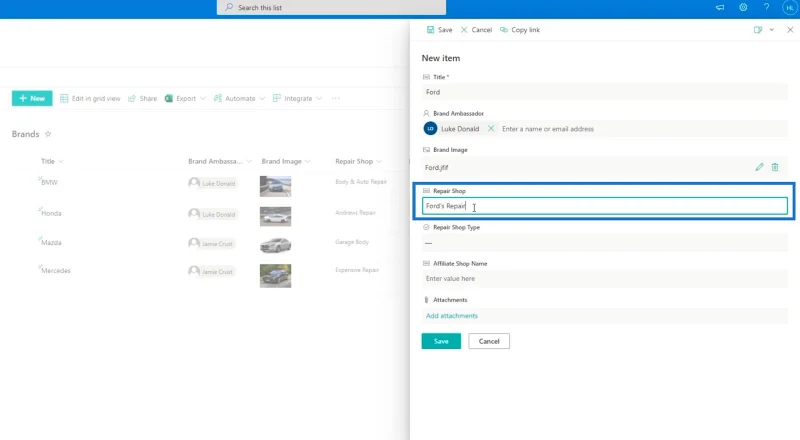The height and width of the screenshot is (440, 800).
Task: Remove Luke Donald from Brand Ambassador
Action: (x=491, y=129)
